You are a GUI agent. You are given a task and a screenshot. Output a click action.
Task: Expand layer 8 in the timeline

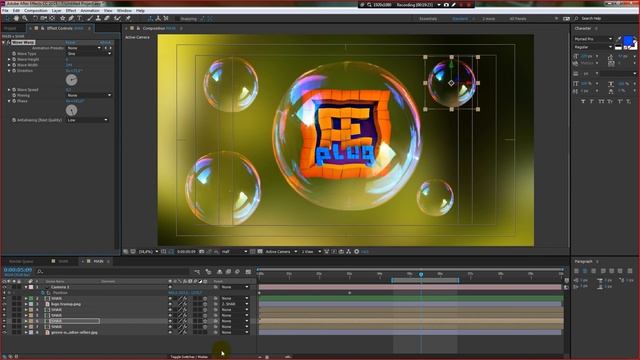pos(26,333)
